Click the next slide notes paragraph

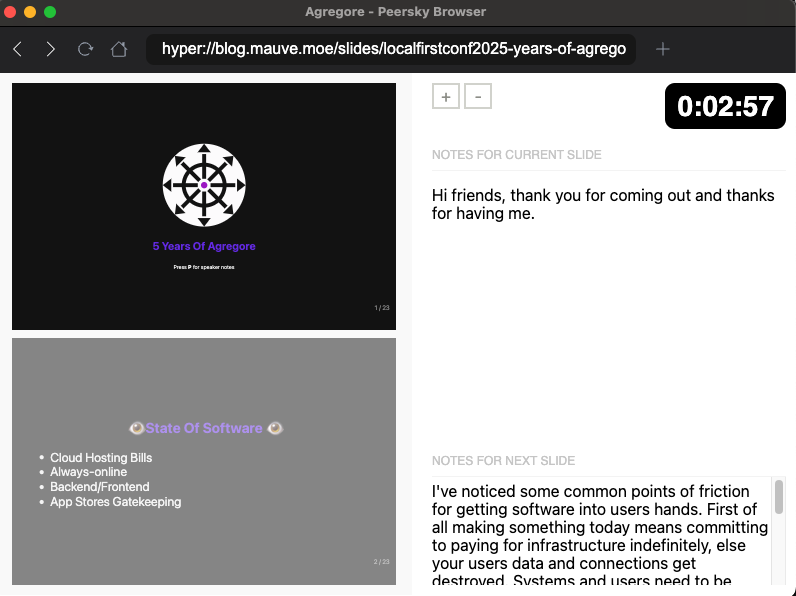coord(600,536)
